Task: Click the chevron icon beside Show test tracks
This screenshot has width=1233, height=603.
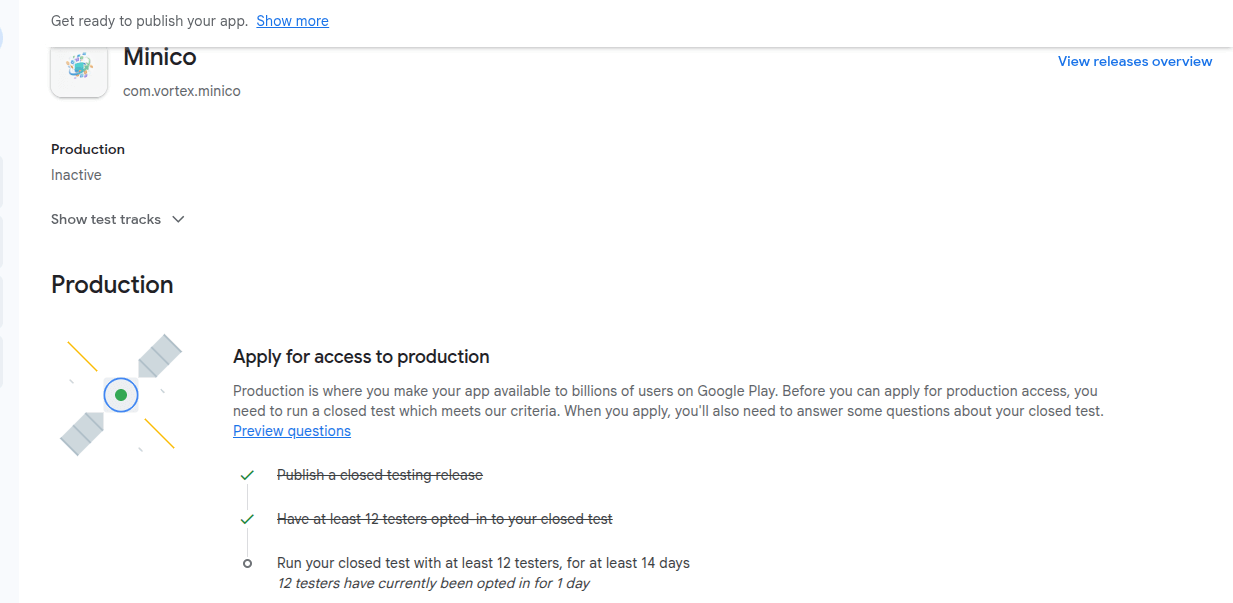Action: point(178,219)
